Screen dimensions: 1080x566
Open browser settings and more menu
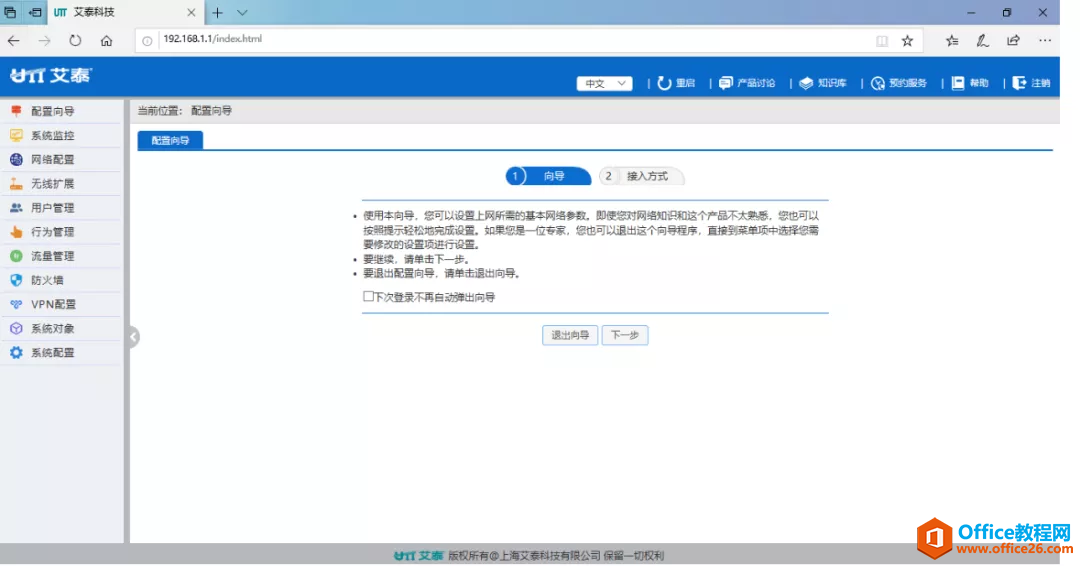tap(1045, 41)
